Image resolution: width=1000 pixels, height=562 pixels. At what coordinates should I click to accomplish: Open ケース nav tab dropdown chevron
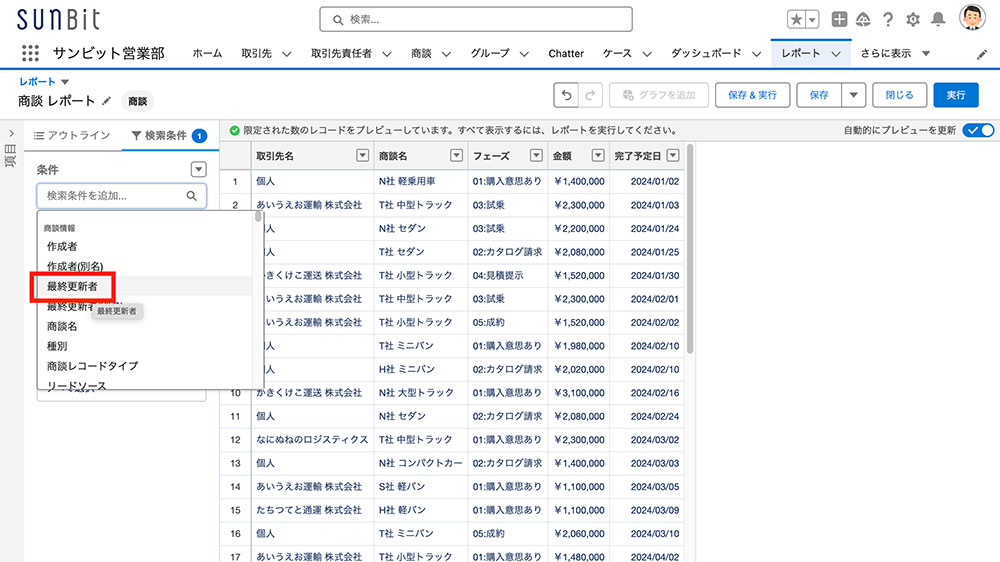pos(647,54)
